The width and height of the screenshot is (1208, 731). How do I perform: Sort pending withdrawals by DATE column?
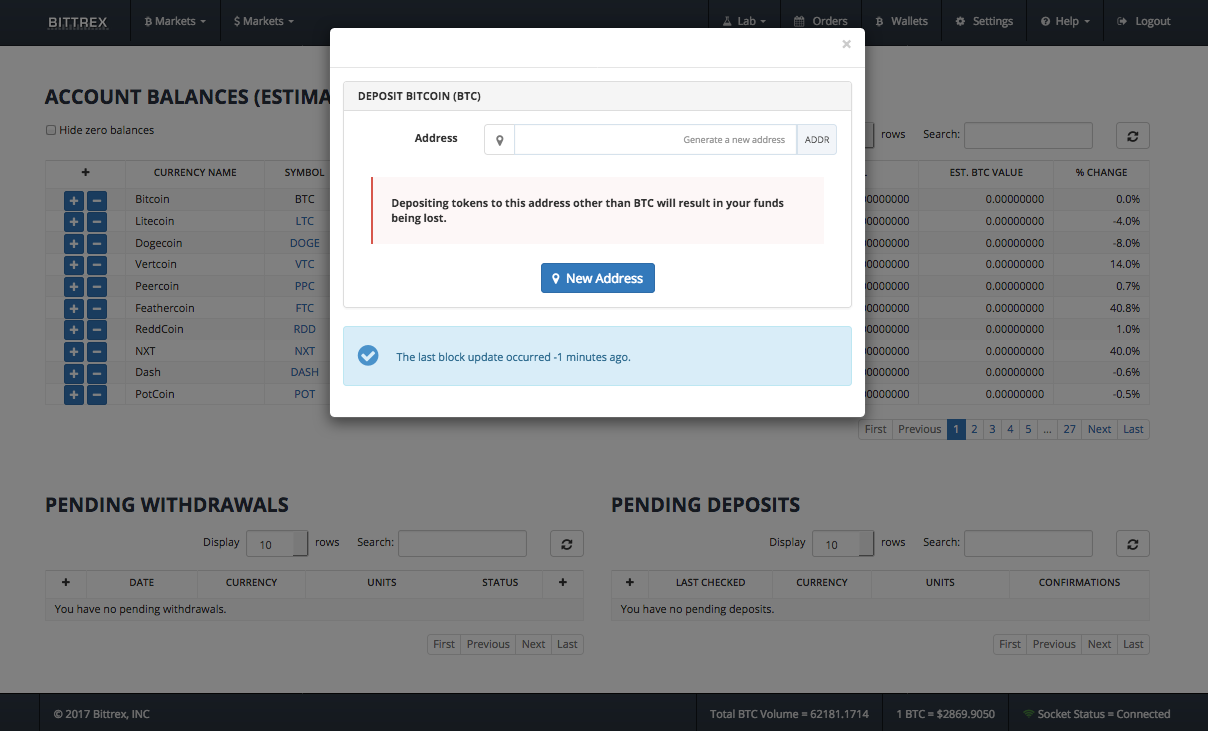(x=142, y=583)
